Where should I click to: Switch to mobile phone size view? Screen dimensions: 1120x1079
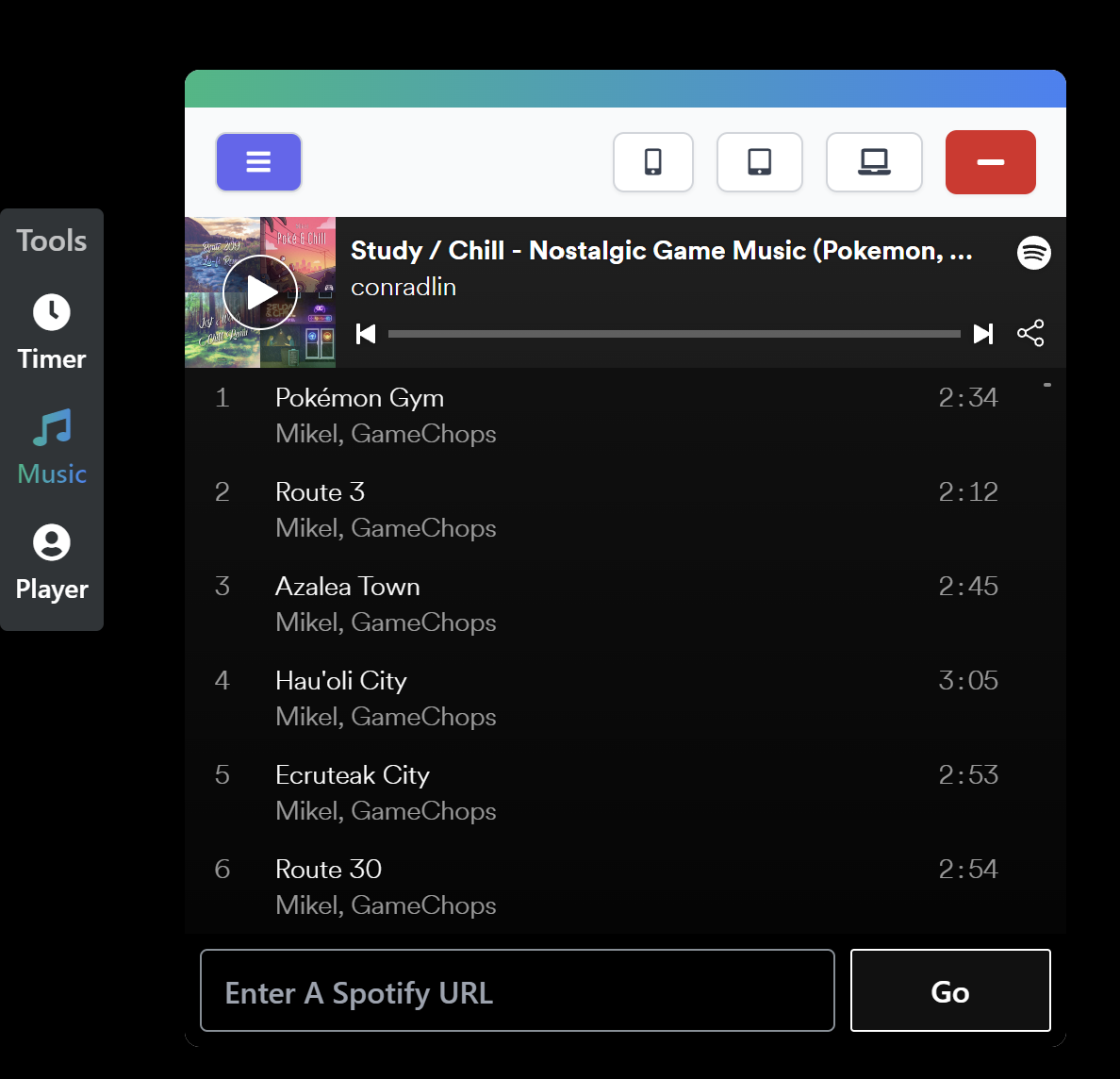click(x=652, y=161)
